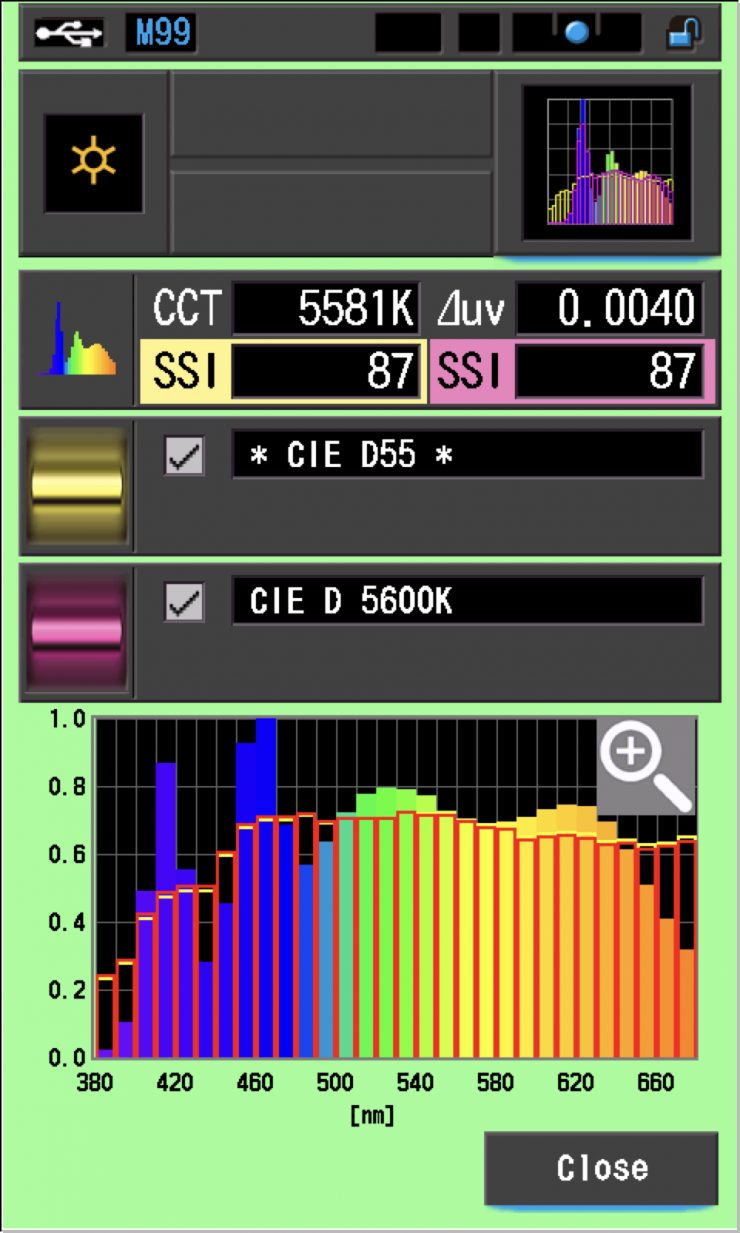This screenshot has height=1233, width=740.
Task: Uncheck the CIE D 5600K reference checkbox
Action: [184, 602]
